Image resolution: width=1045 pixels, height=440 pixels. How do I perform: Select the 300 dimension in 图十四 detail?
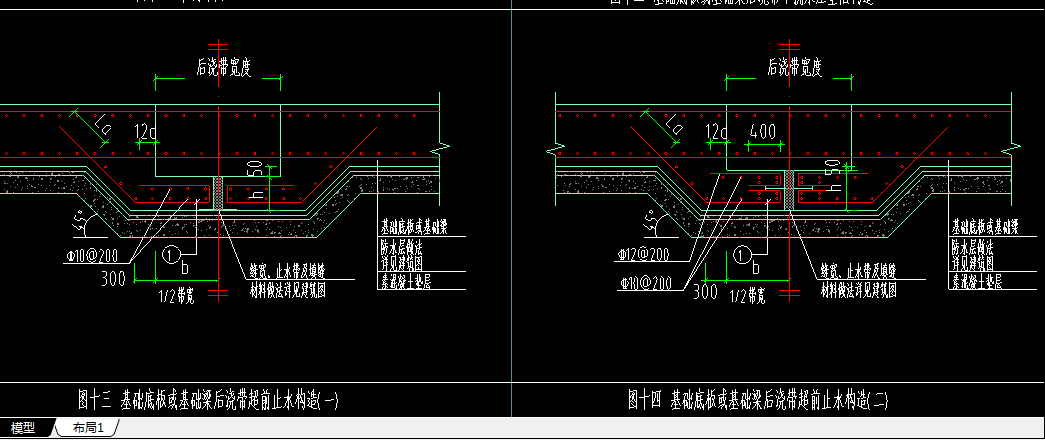coord(706,291)
